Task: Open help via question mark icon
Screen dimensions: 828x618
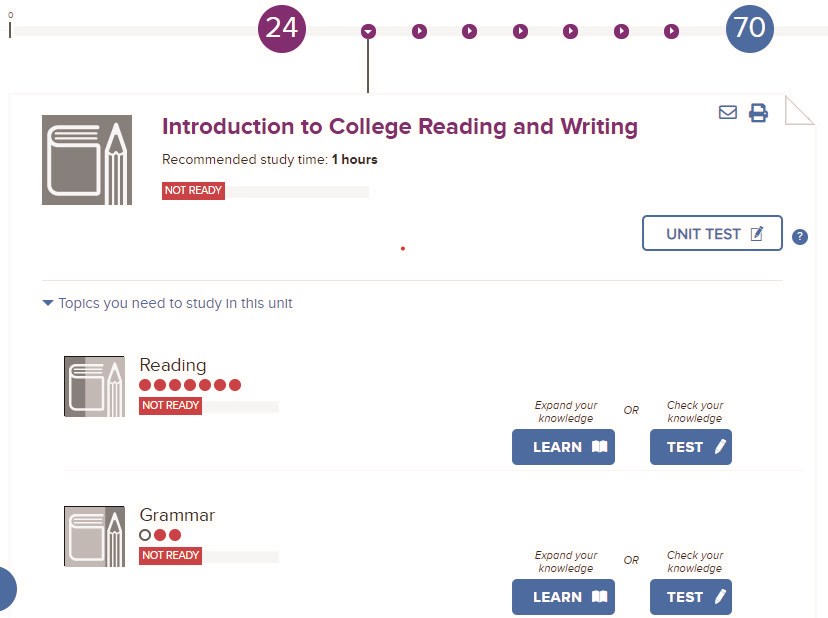Action: (x=799, y=237)
